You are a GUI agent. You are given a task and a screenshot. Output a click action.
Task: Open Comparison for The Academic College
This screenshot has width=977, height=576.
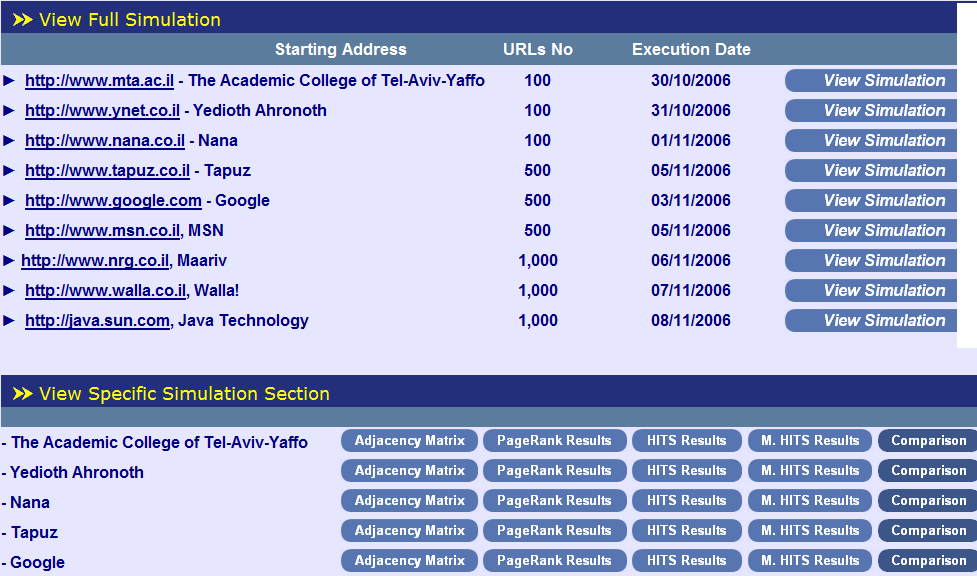[928, 441]
